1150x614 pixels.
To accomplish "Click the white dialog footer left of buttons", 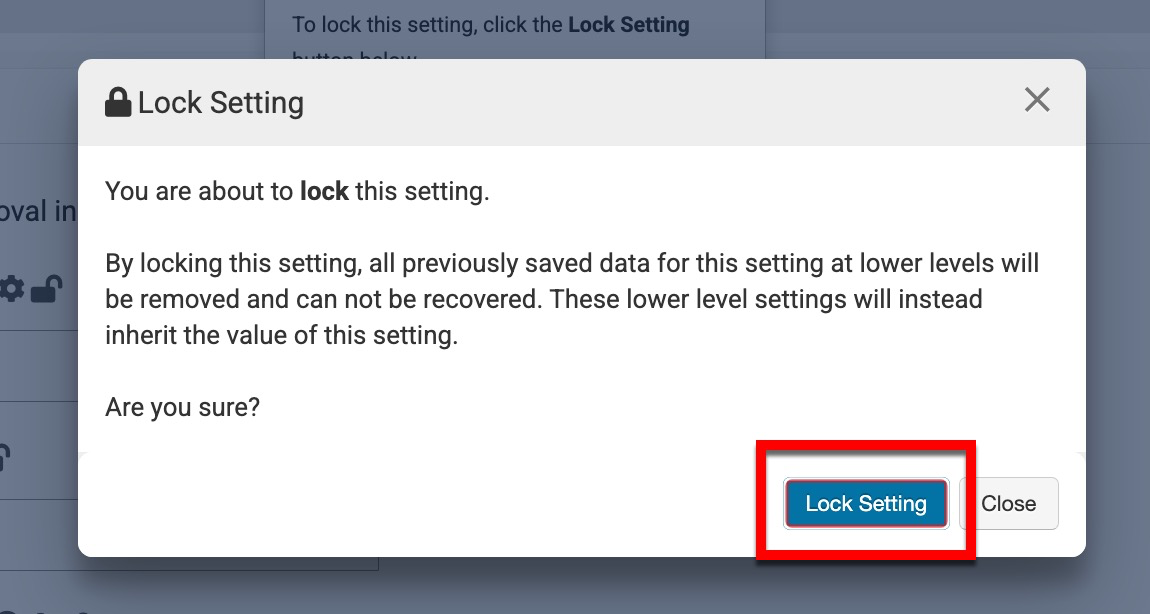I will (x=400, y=503).
